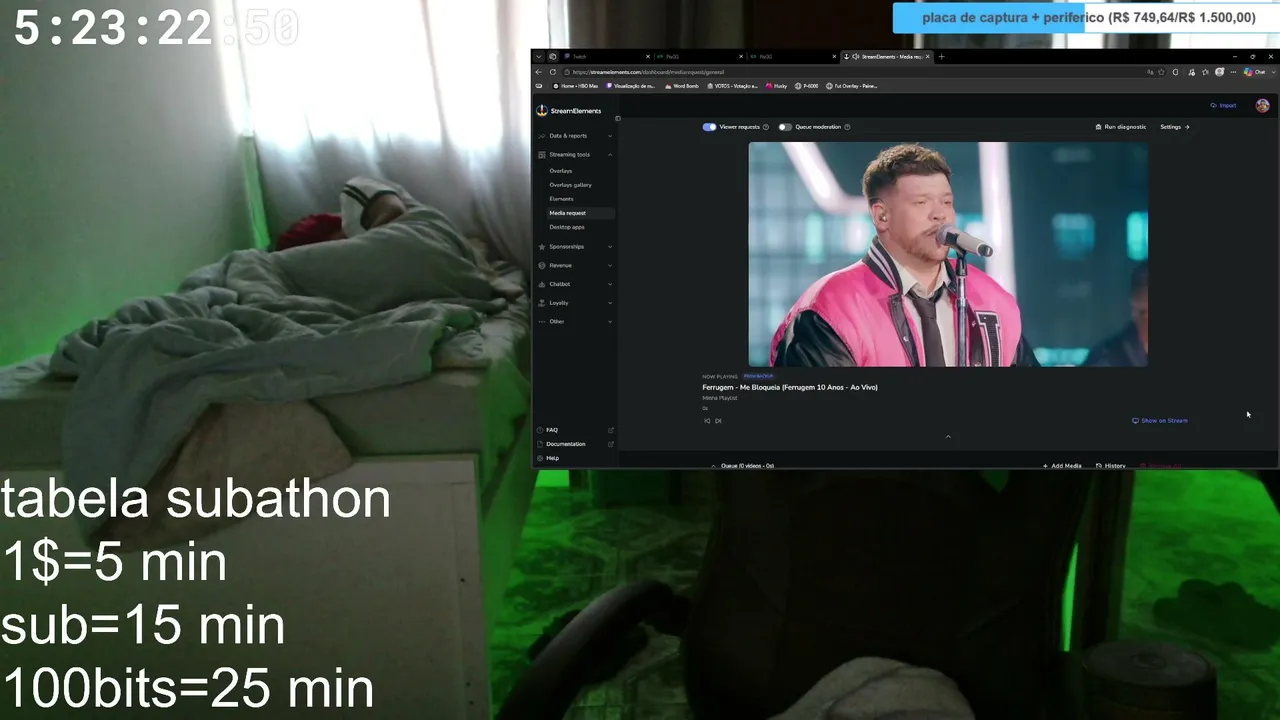Open the FAQ link
Image resolution: width=1280 pixels, height=720 pixels.
pyautogui.click(x=575, y=430)
